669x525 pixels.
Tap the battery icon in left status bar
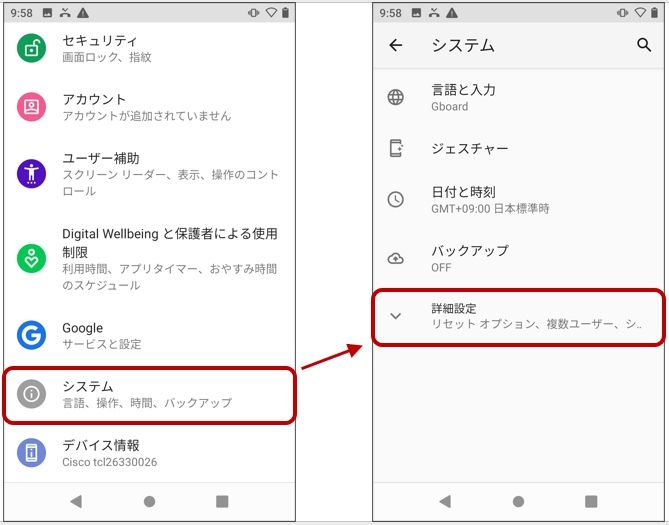click(x=285, y=13)
